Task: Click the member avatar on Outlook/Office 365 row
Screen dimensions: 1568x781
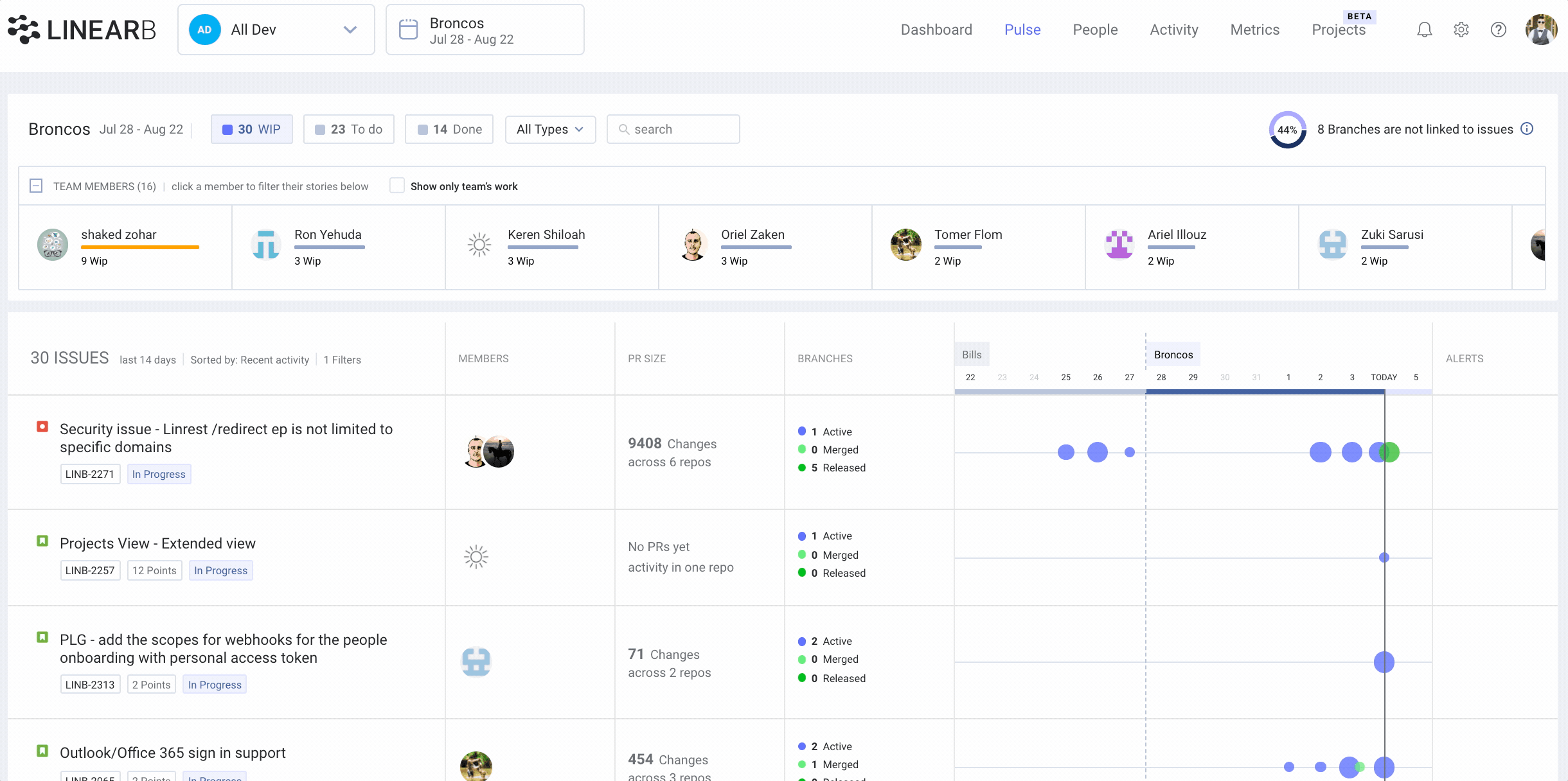Action: 476,766
